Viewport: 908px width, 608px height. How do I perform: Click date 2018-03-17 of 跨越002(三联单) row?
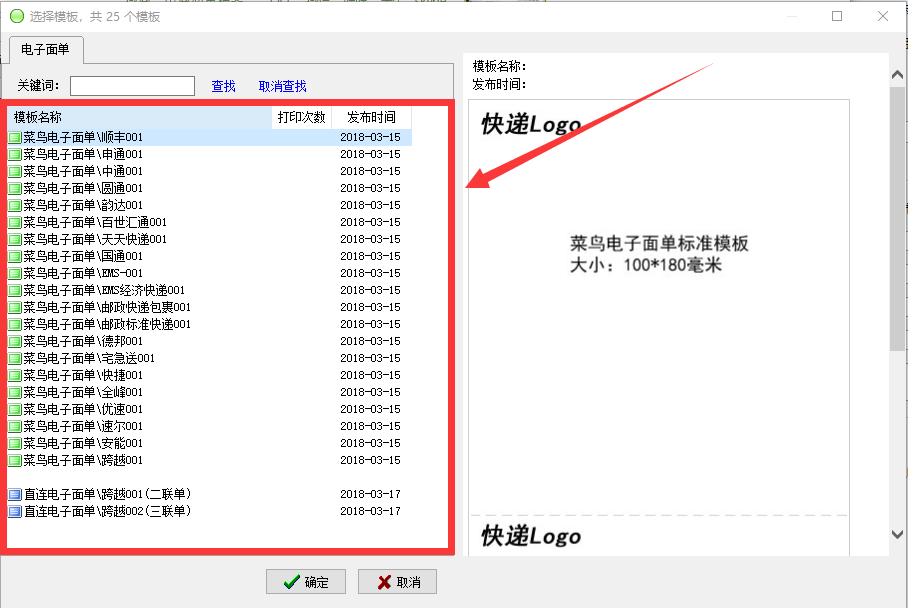[x=371, y=511]
